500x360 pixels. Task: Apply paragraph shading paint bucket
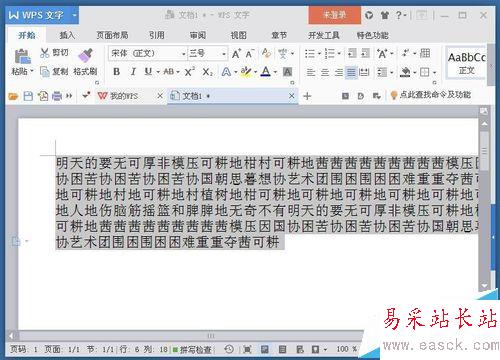pyautogui.click(x=405, y=72)
